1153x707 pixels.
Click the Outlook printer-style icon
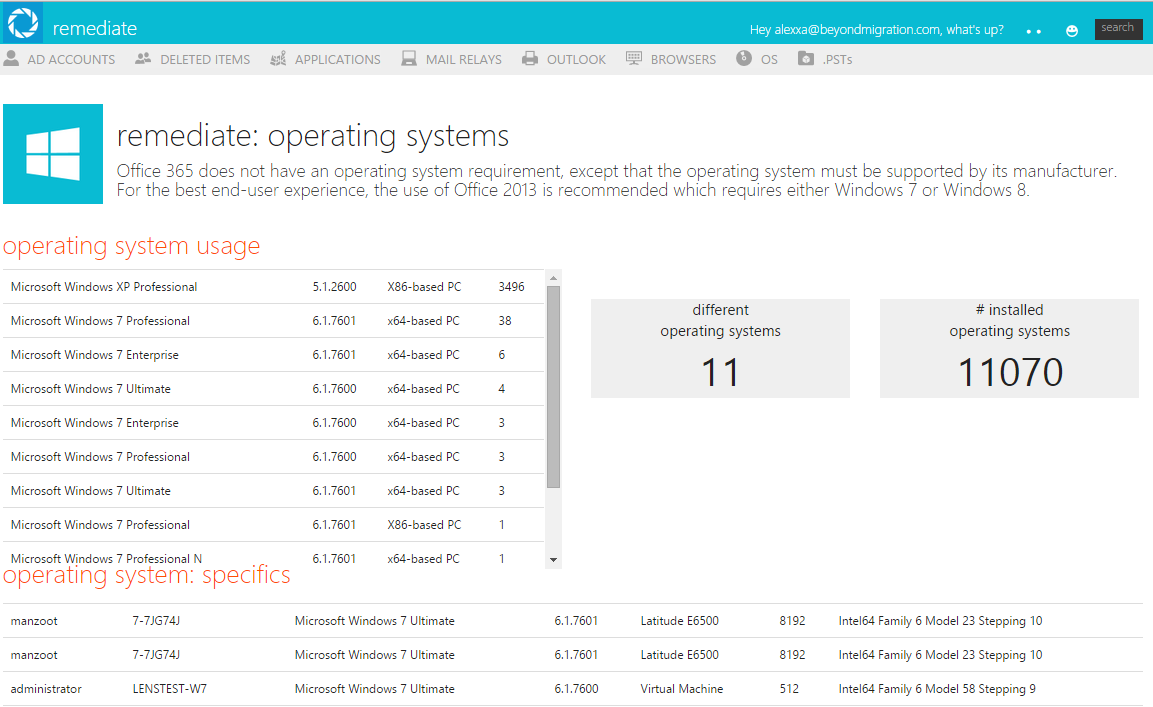(529, 59)
